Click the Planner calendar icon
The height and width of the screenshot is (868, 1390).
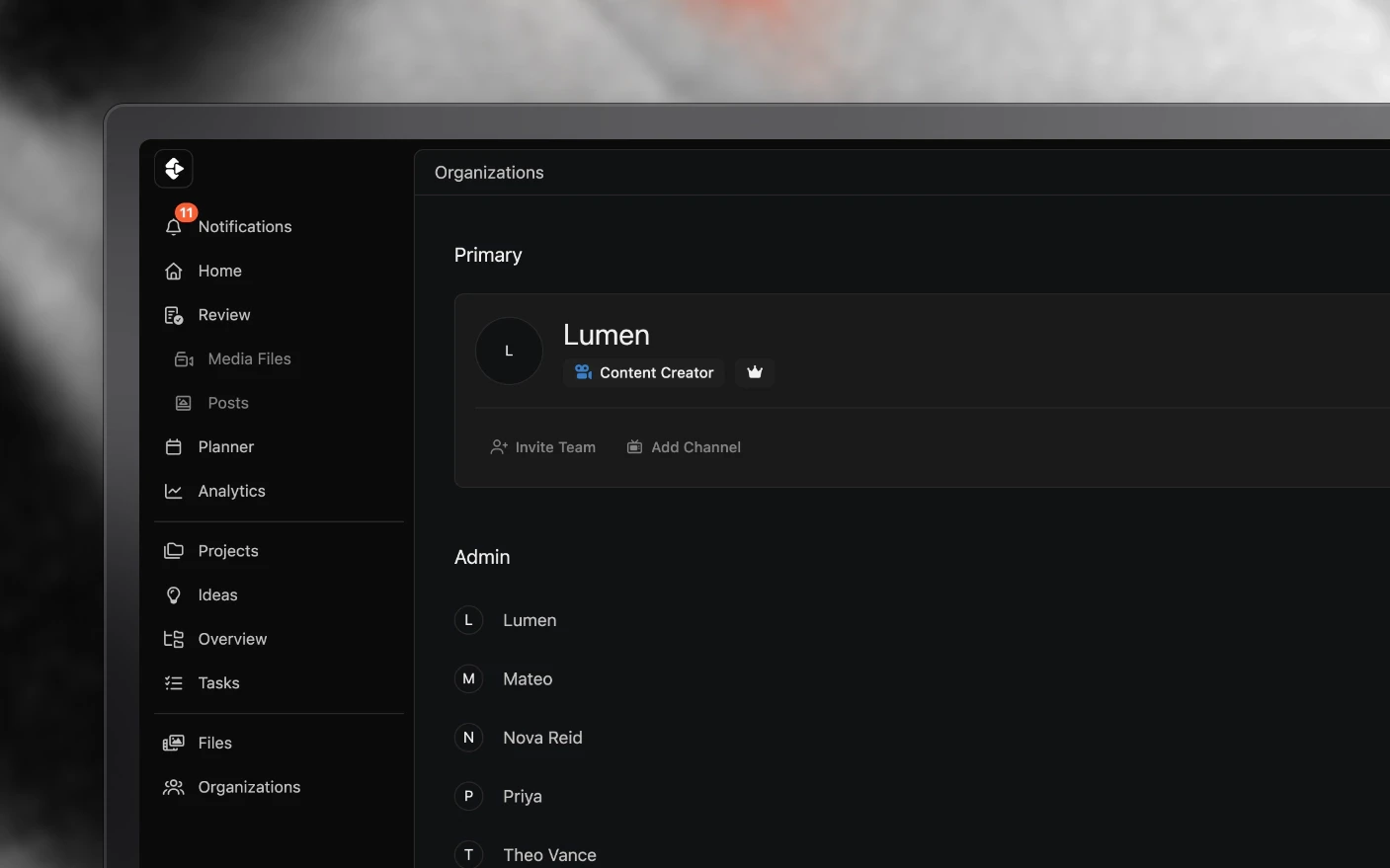point(174,447)
